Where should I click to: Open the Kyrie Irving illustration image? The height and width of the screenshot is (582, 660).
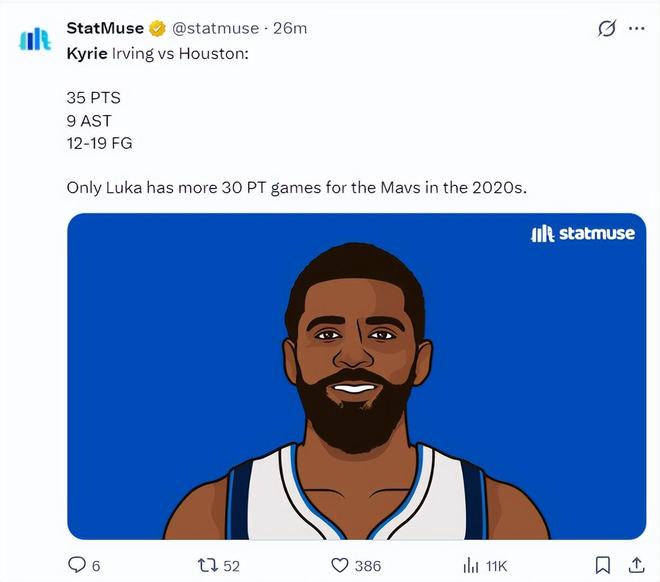(357, 376)
